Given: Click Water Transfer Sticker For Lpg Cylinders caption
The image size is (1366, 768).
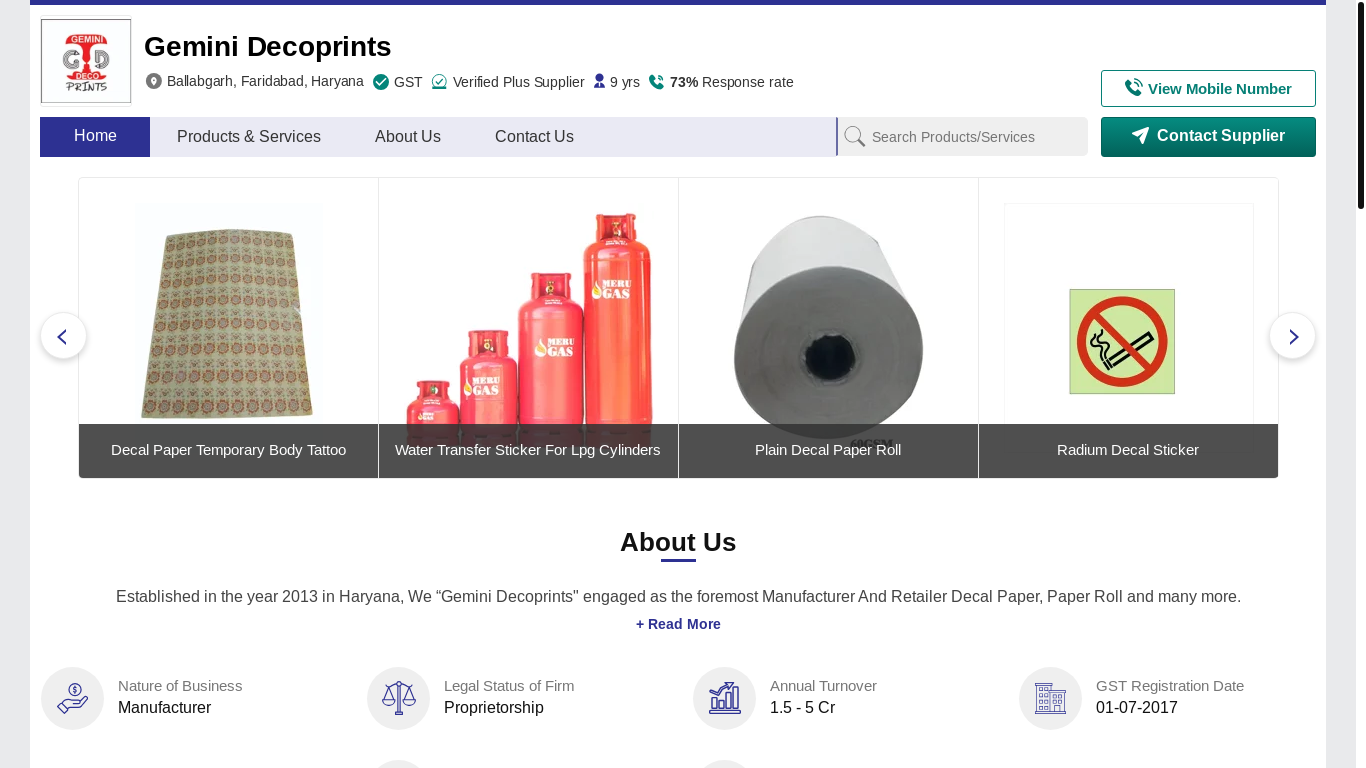Looking at the screenshot, I should coord(528,450).
